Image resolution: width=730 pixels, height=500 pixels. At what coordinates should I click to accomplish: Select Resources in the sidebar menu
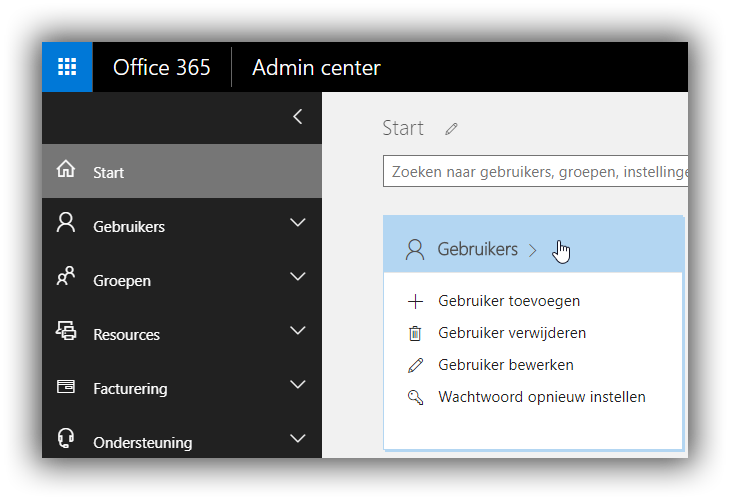(x=182, y=333)
